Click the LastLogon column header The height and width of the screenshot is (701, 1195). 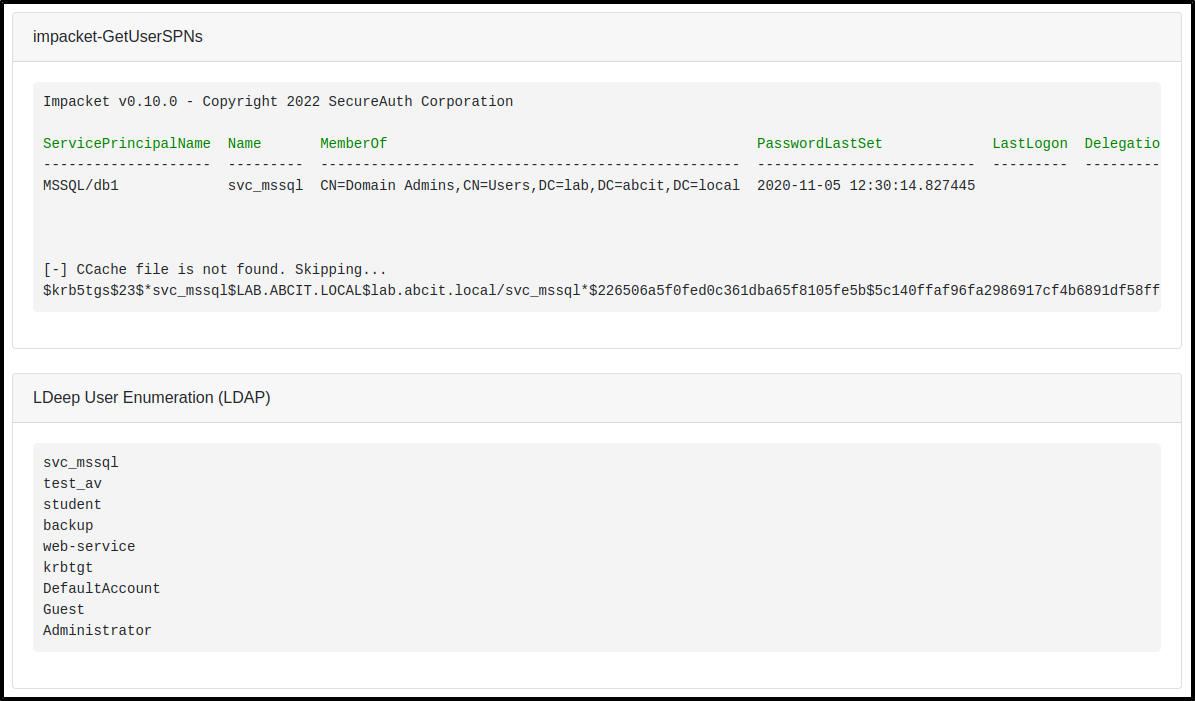click(1030, 143)
